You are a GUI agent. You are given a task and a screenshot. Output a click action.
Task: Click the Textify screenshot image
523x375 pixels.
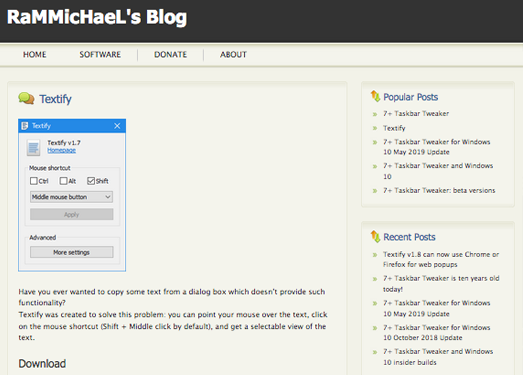tap(72, 195)
